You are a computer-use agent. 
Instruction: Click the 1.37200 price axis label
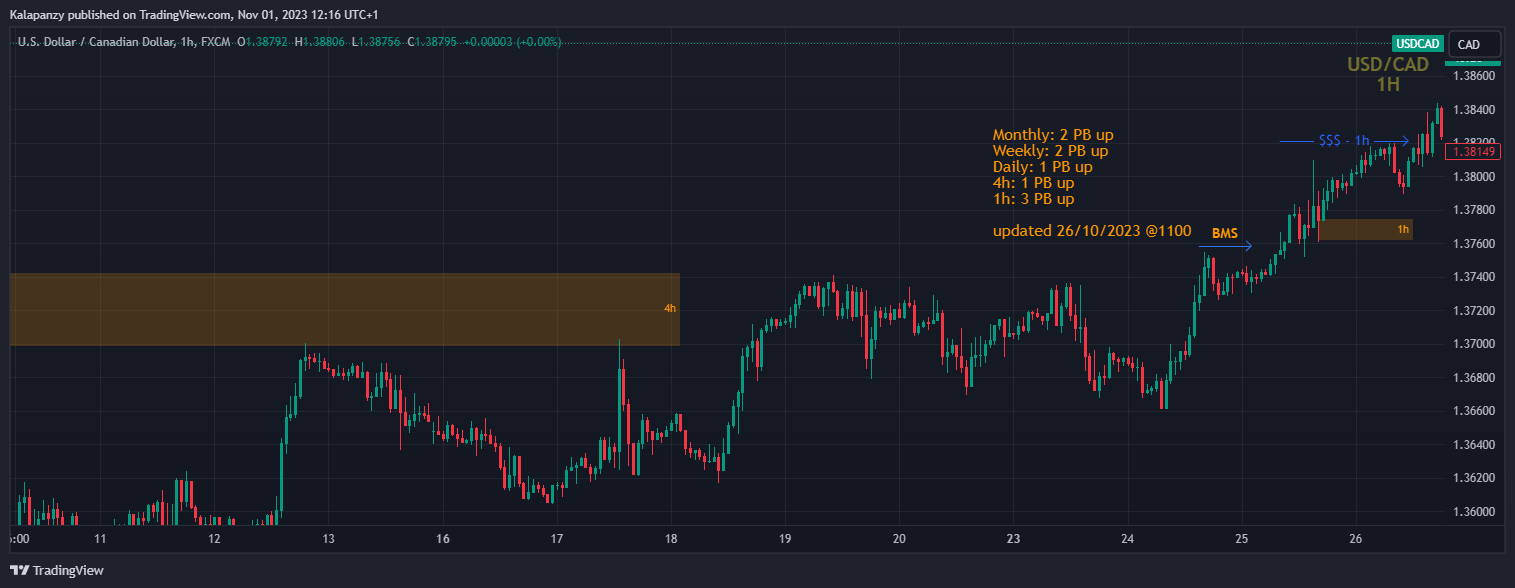click(1474, 311)
